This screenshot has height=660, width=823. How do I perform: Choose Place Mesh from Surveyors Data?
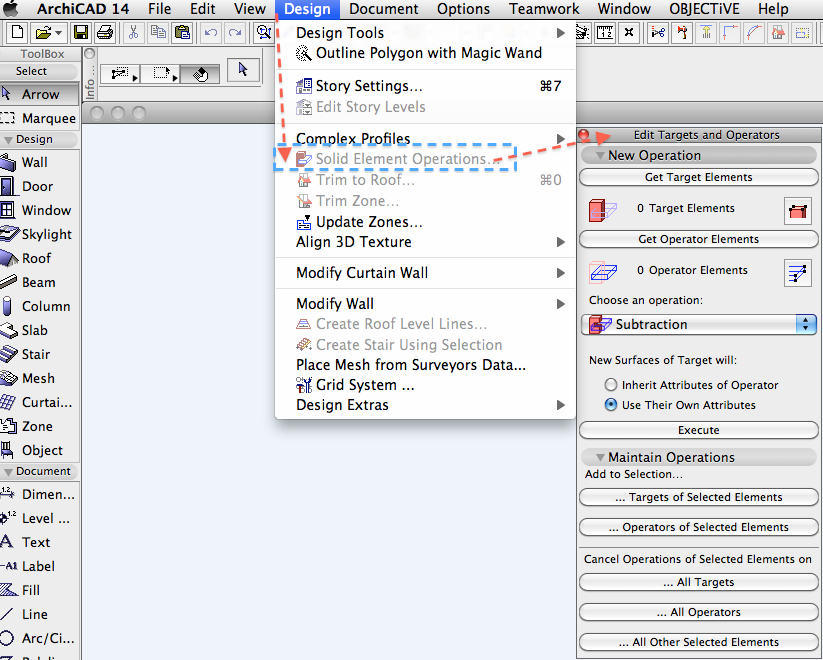[425, 365]
